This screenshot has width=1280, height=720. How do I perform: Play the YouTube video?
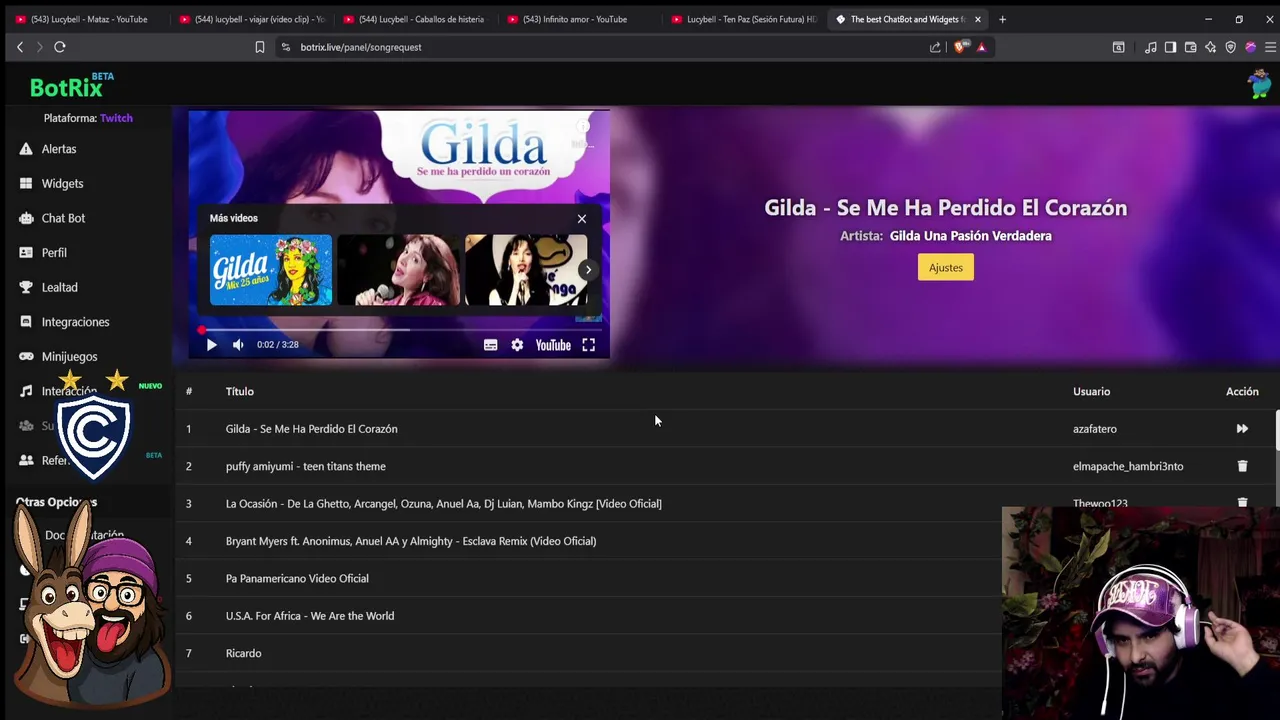tap(211, 345)
